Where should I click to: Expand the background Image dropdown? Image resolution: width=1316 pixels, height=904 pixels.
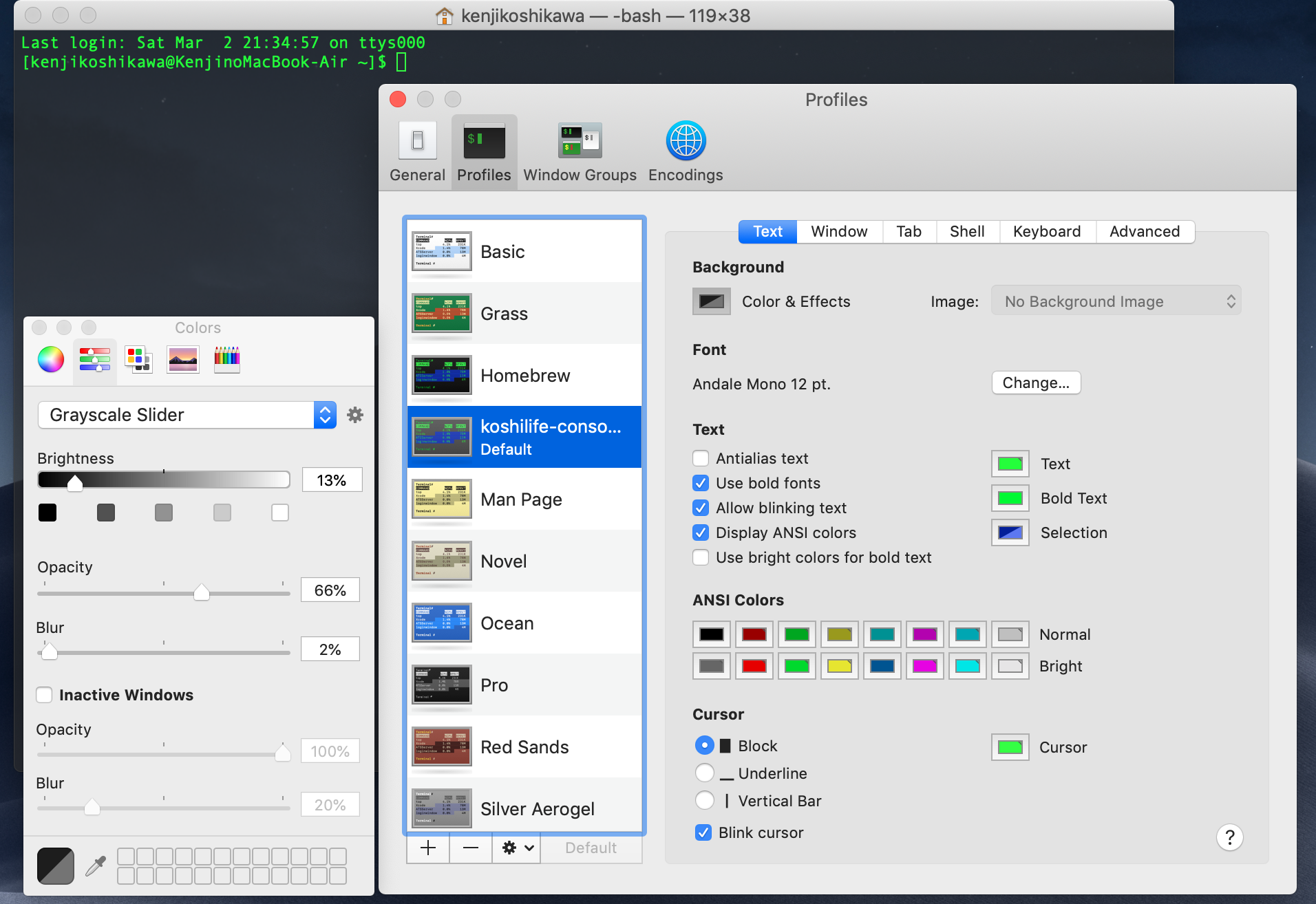(x=1116, y=301)
